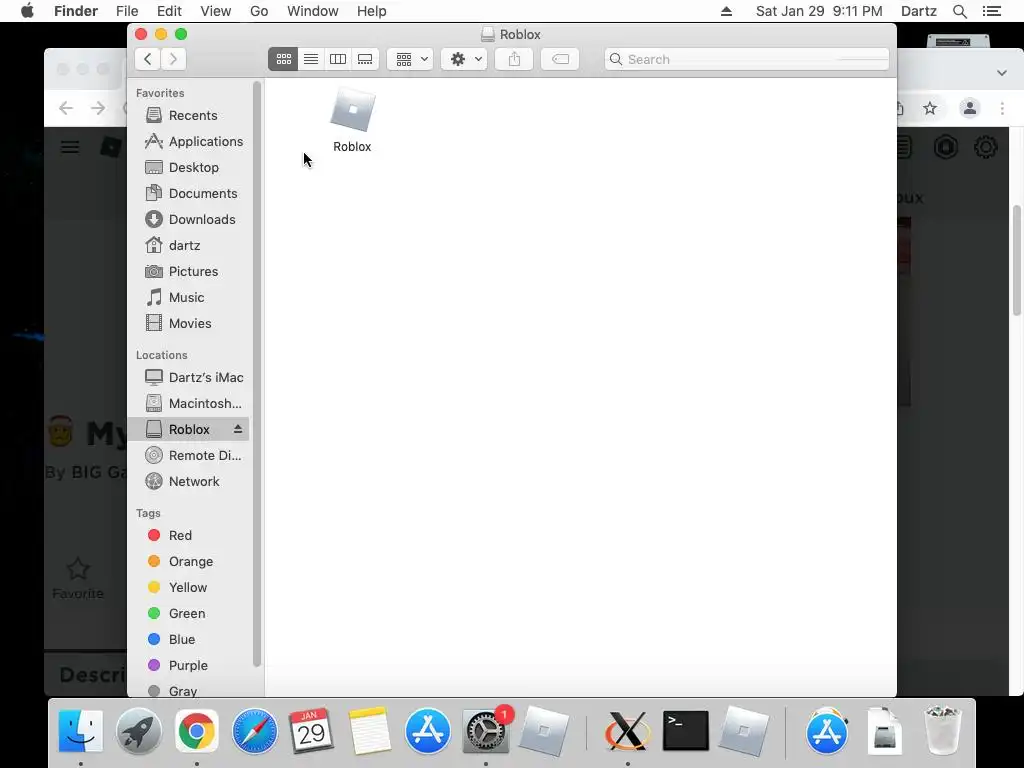This screenshot has height=768, width=1024.
Task: Eject the Roblox disk image
Action: coord(238,429)
